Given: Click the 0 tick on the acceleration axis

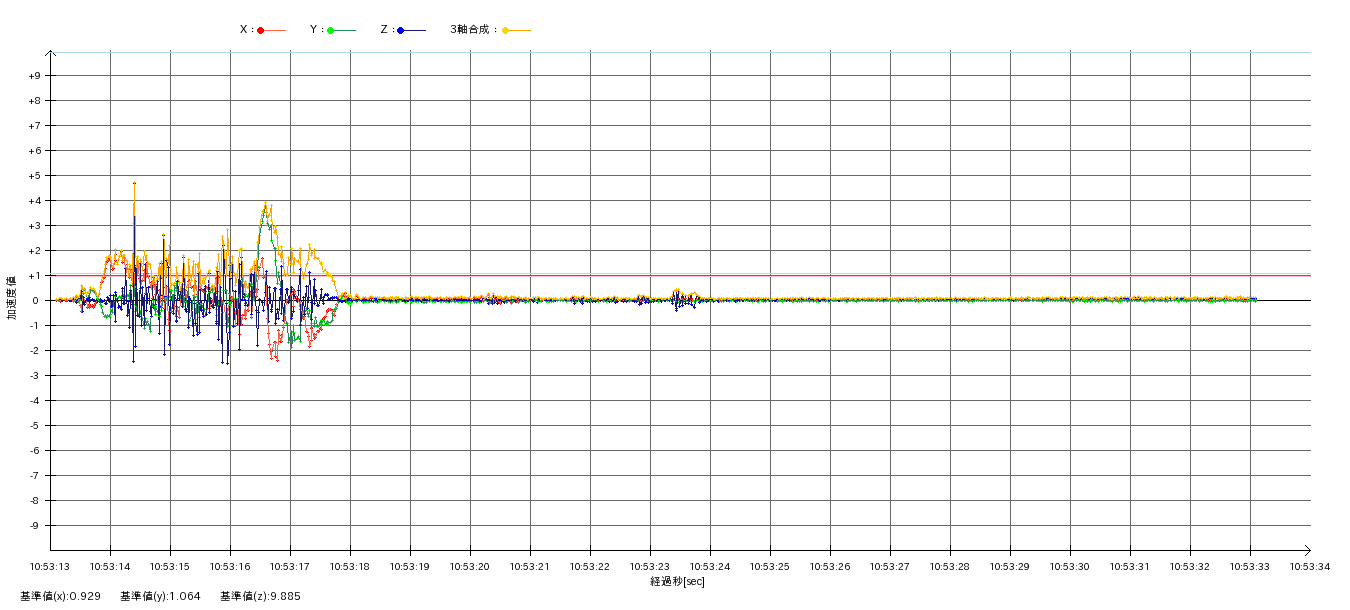Looking at the screenshot, I should [x=35, y=301].
